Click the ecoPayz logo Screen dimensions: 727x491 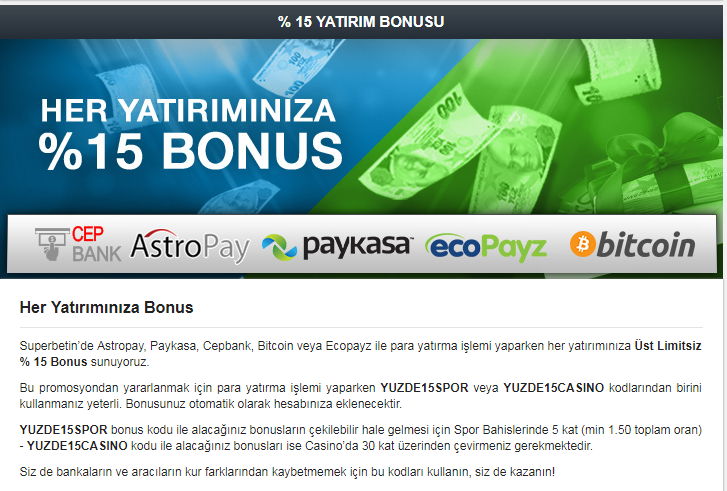(x=486, y=247)
